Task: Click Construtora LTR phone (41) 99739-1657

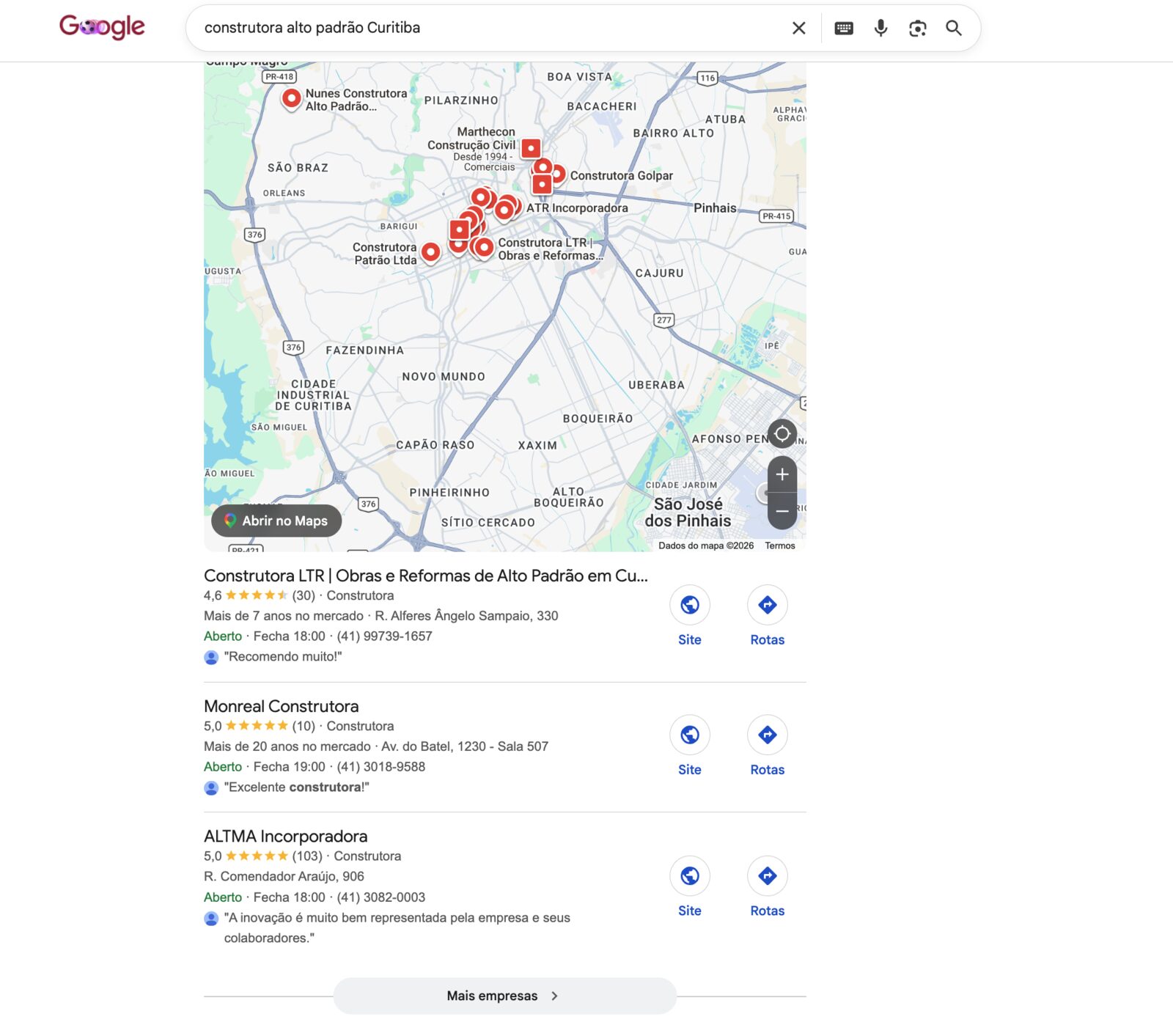Action: [385, 636]
